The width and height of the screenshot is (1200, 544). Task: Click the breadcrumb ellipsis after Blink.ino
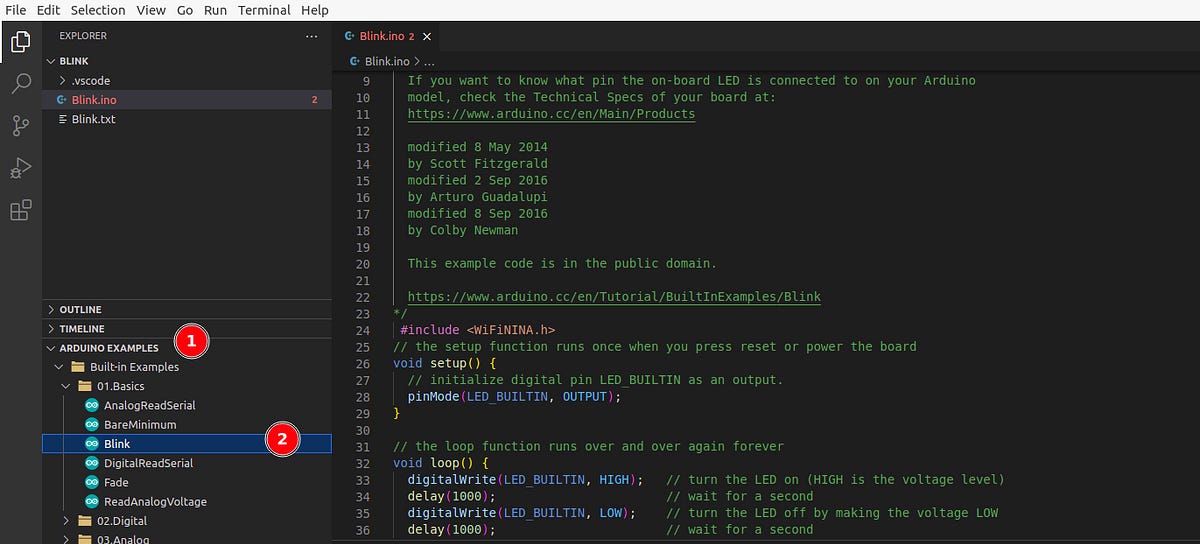tap(430, 61)
